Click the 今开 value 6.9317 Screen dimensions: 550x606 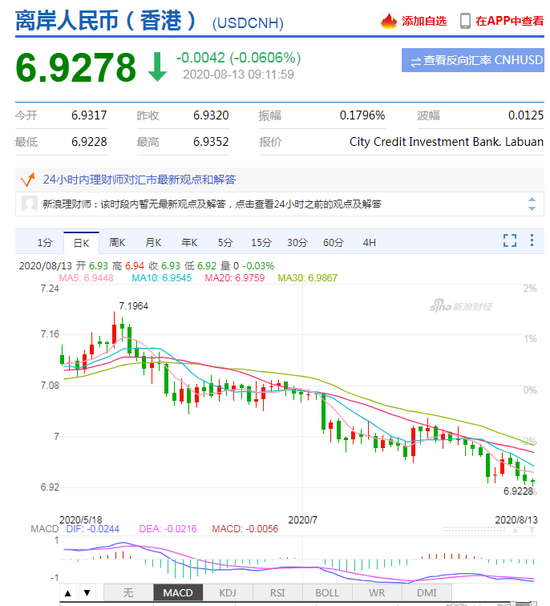point(89,115)
